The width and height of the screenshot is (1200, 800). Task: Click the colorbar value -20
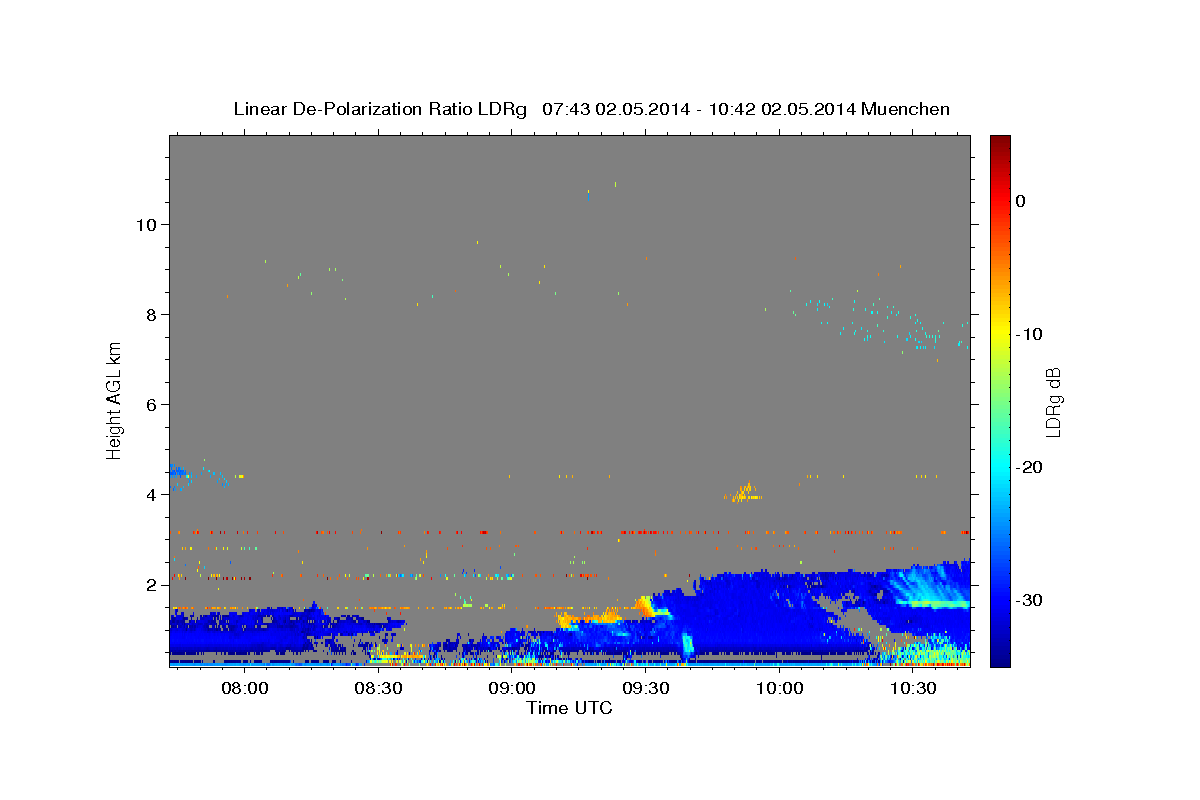tap(1030, 467)
